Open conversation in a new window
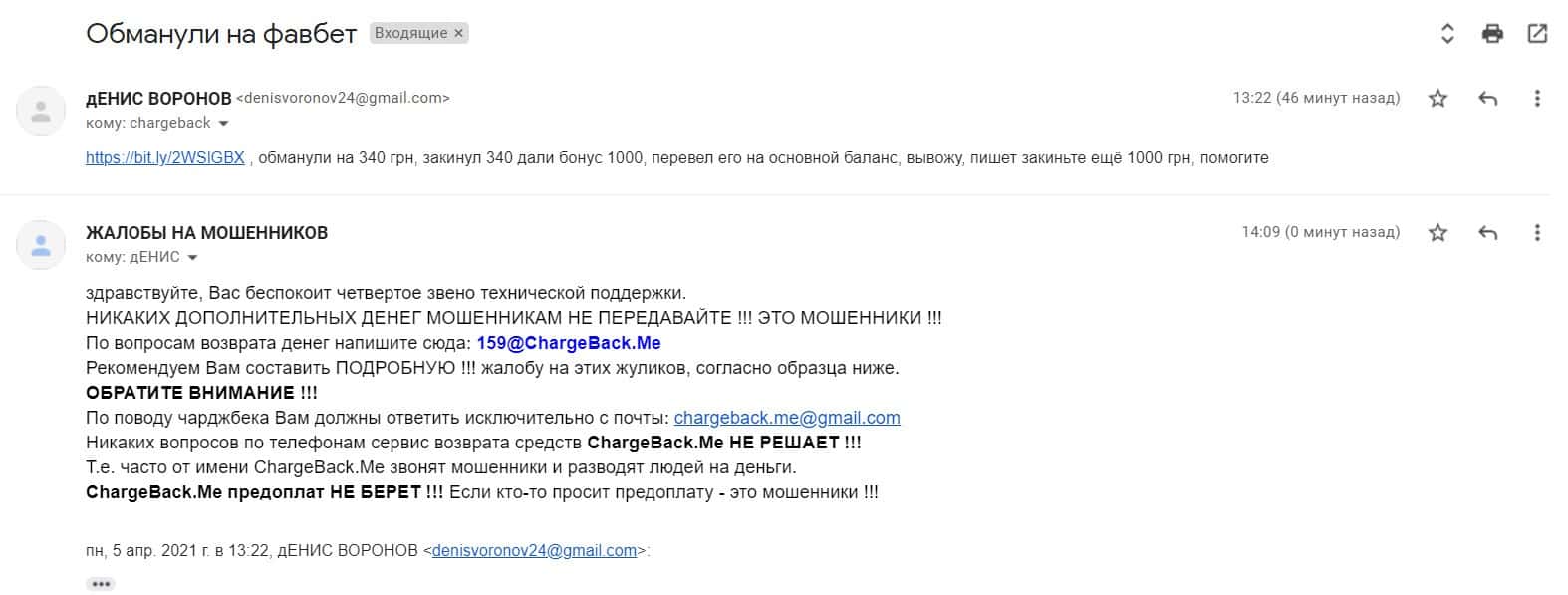 point(1537,34)
